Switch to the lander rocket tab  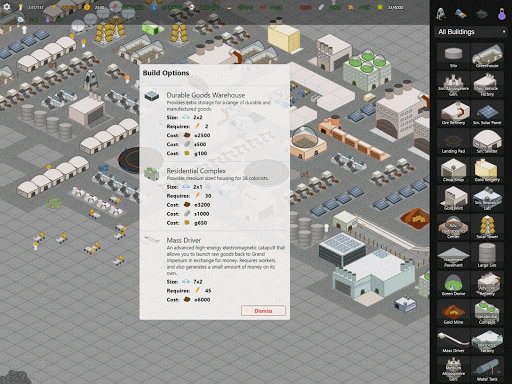(441, 14)
